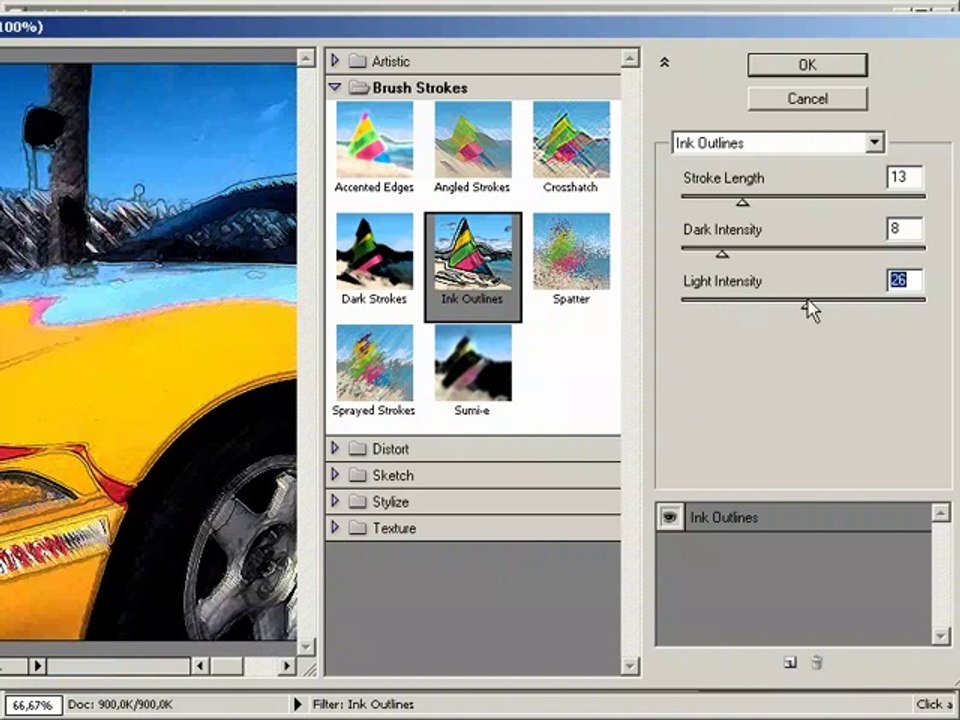The height and width of the screenshot is (720, 960).
Task: Select the Accented Edges filter thumbnail
Action: pos(374,140)
